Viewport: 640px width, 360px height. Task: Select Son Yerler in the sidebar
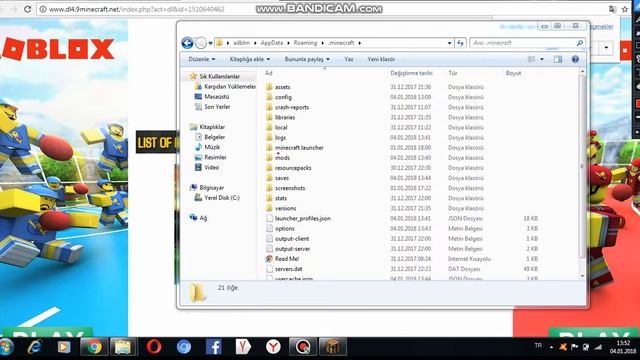pos(213,107)
